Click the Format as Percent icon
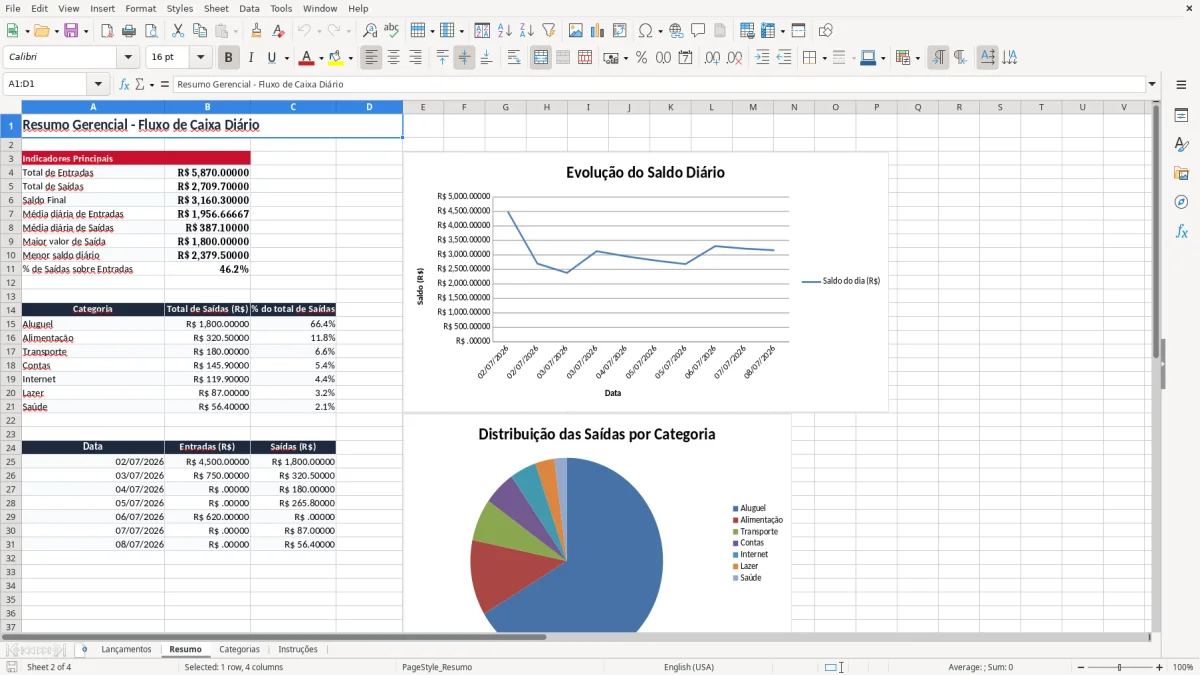The image size is (1200, 675). tap(642, 58)
